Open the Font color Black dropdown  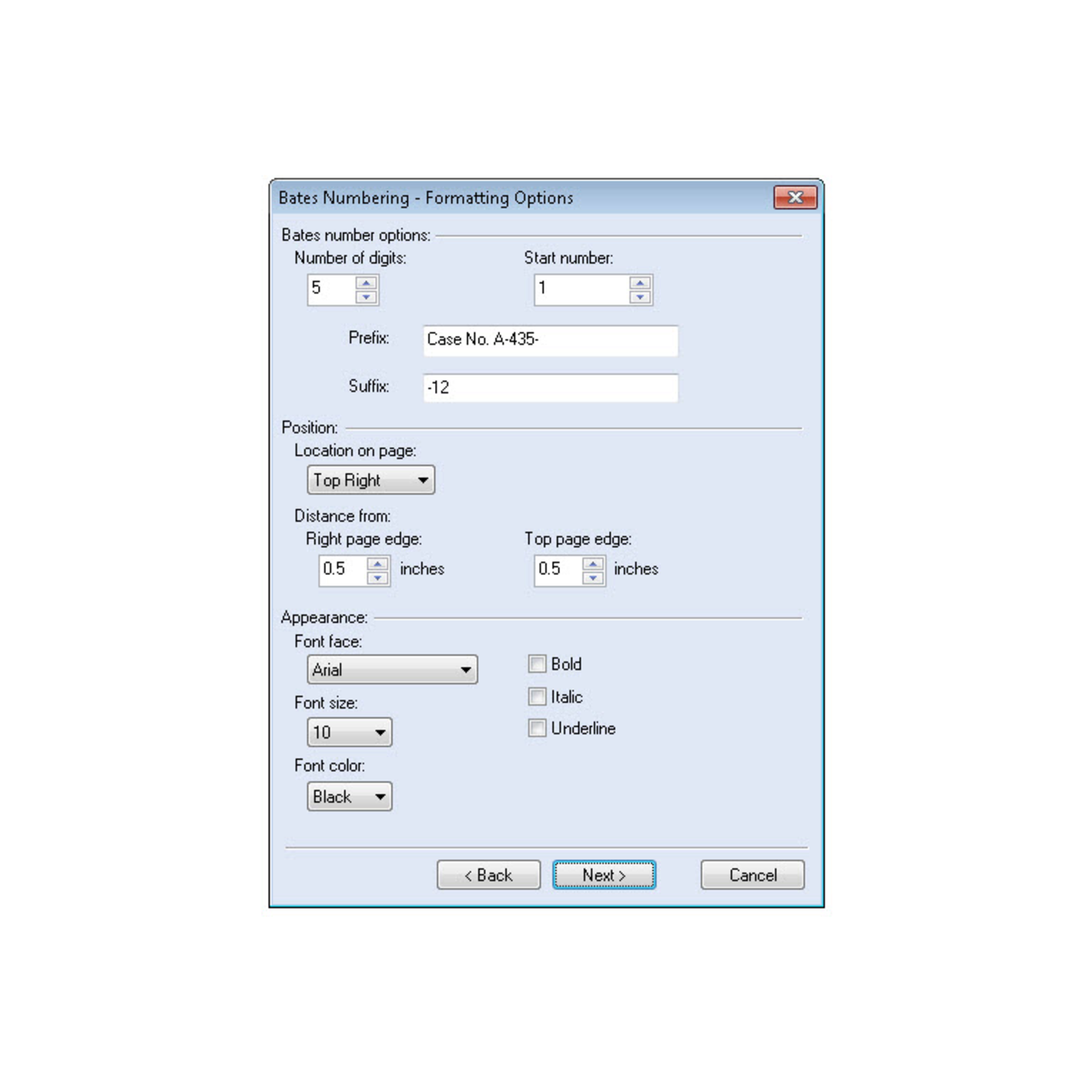(349, 797)
